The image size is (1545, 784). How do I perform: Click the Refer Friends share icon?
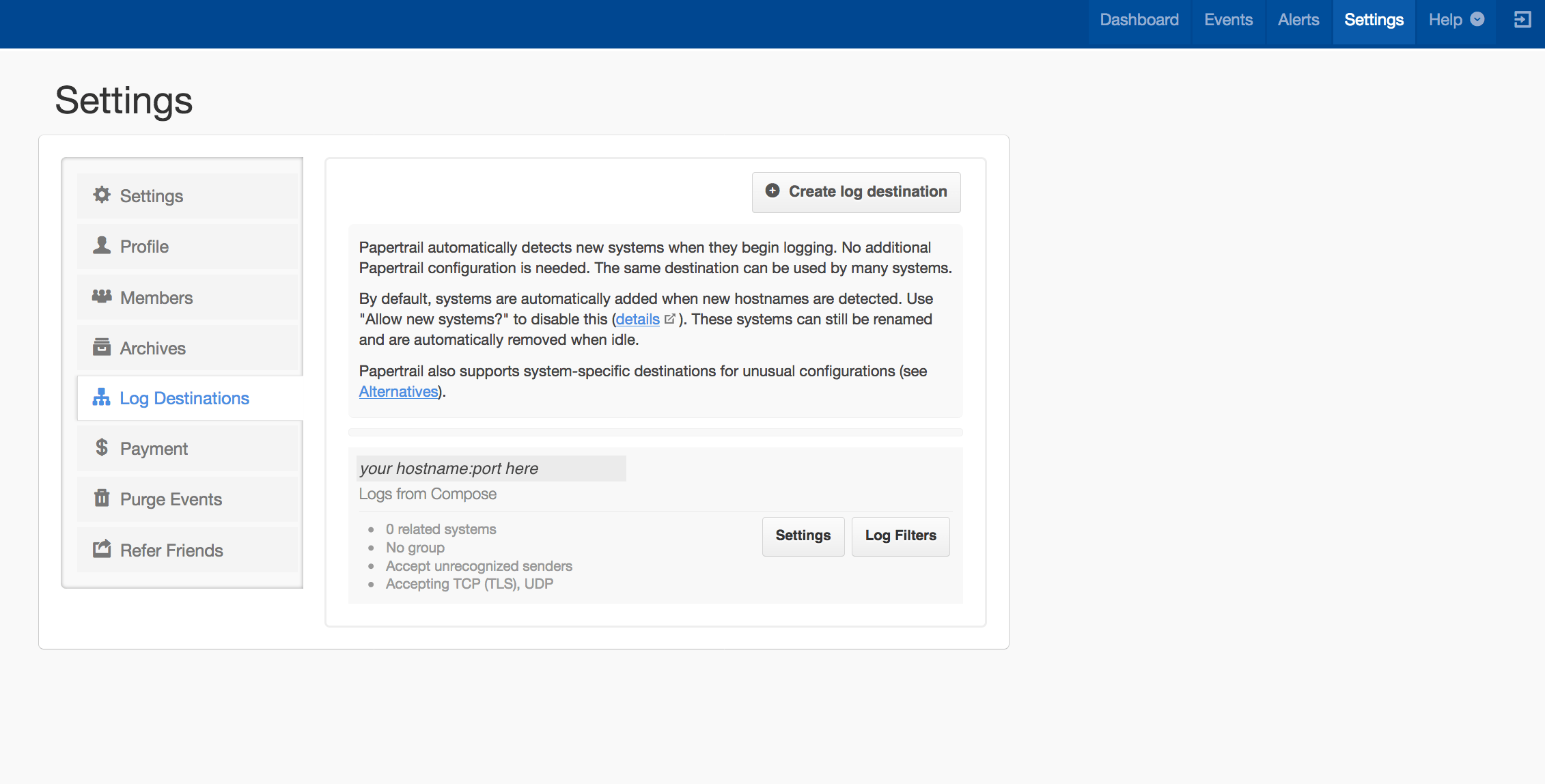click(102, 549)
